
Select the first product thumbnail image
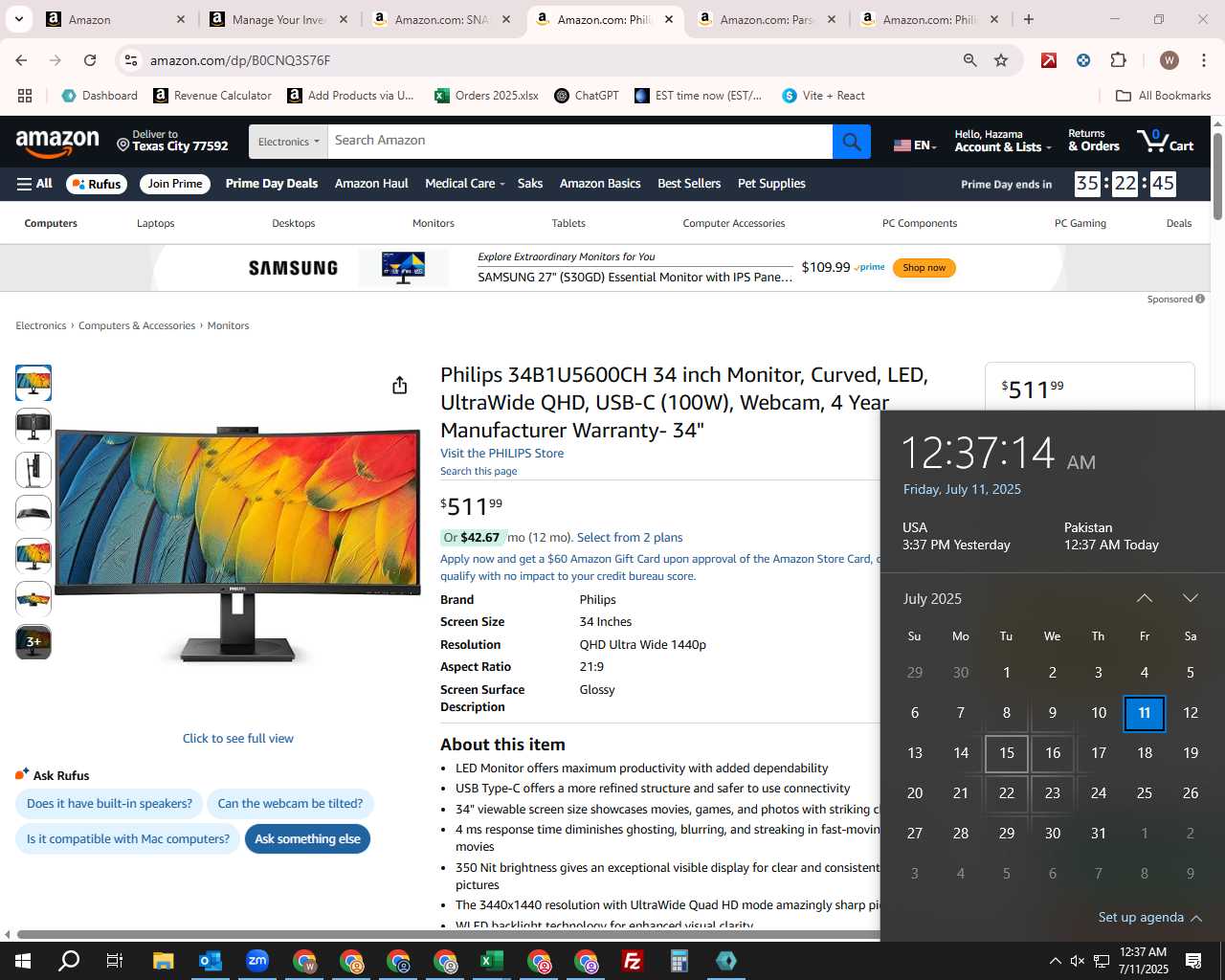click(33, 383)
